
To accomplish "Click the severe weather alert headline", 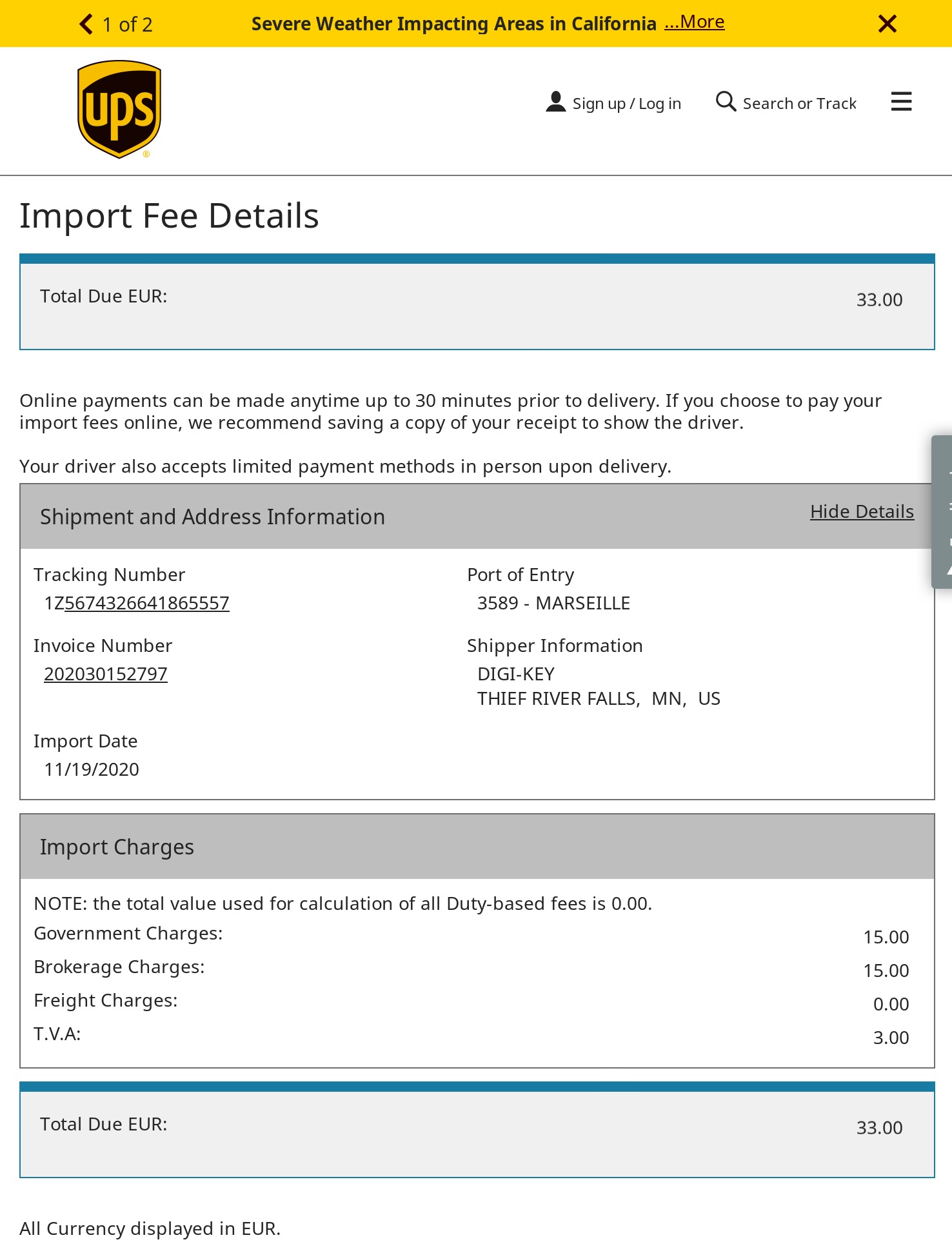I will coord(454,24).
